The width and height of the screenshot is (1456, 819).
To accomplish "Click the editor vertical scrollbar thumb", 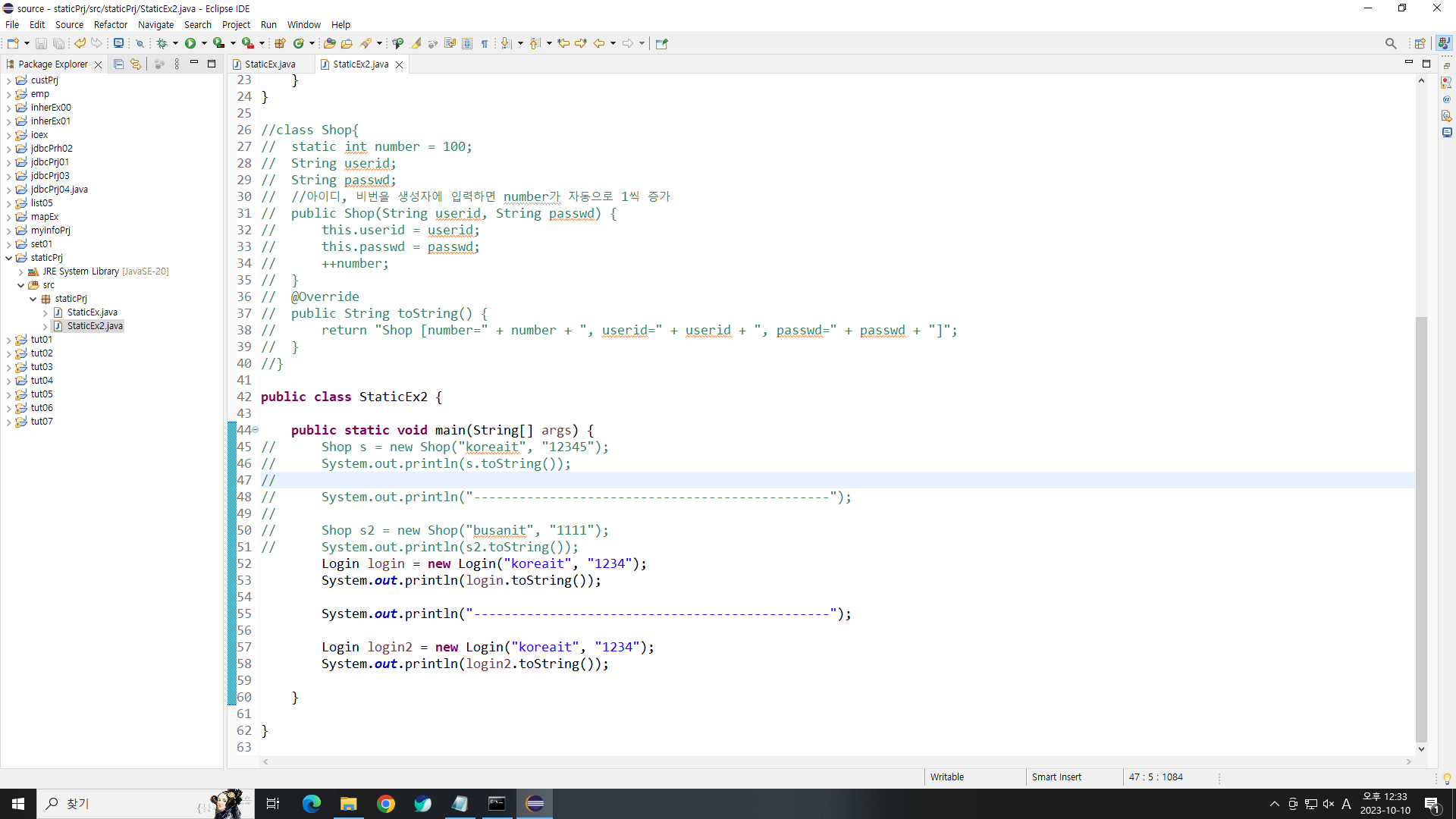I will point(1421,531).
